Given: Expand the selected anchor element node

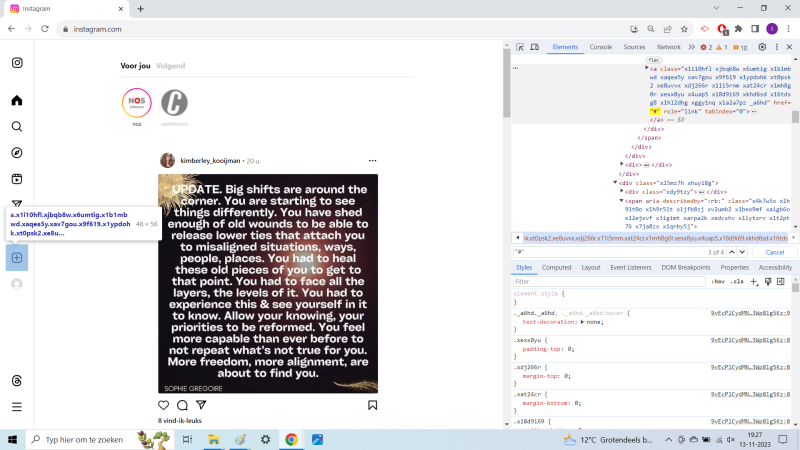Looking at the screenshot, I should point(646,68).
